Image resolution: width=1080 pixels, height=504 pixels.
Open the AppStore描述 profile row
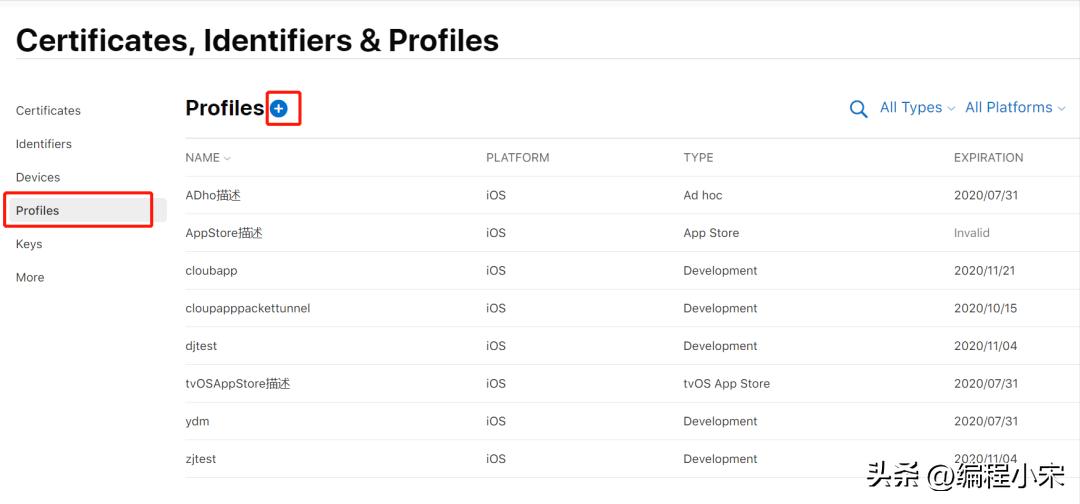(x=224, y=233)
